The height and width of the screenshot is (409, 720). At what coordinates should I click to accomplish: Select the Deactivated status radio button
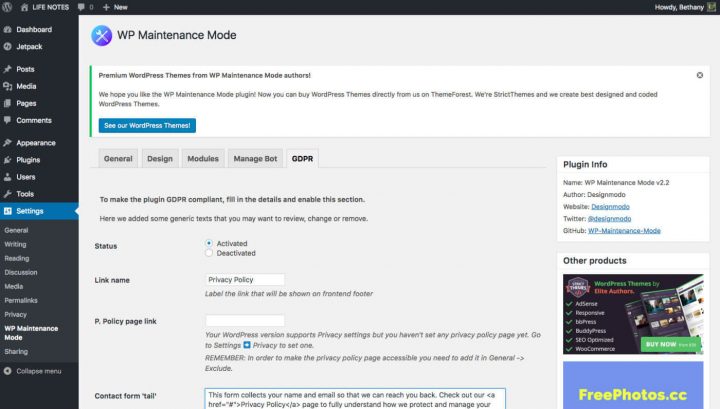pyautogui.click(x=209, y=253)
